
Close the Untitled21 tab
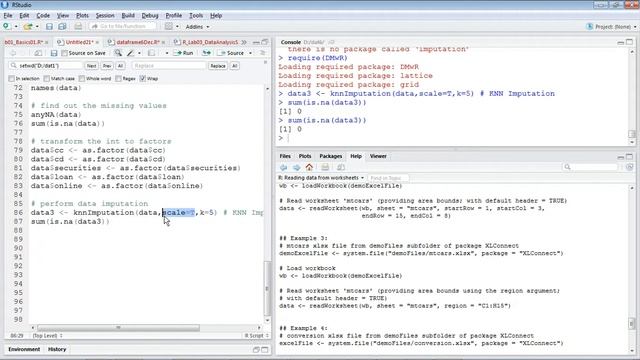98,42
